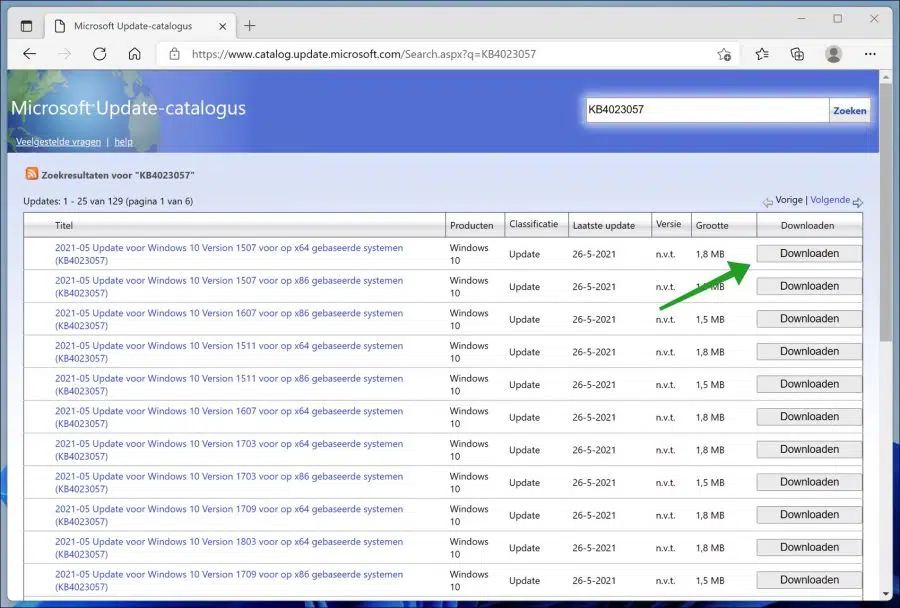
Task: Click the scrollbar up arrow
Action: click(886, 77)
